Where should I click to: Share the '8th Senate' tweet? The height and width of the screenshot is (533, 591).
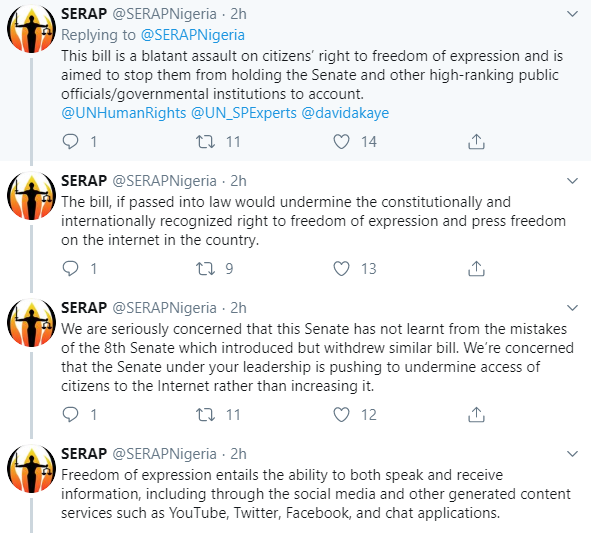tap(476, 415)
